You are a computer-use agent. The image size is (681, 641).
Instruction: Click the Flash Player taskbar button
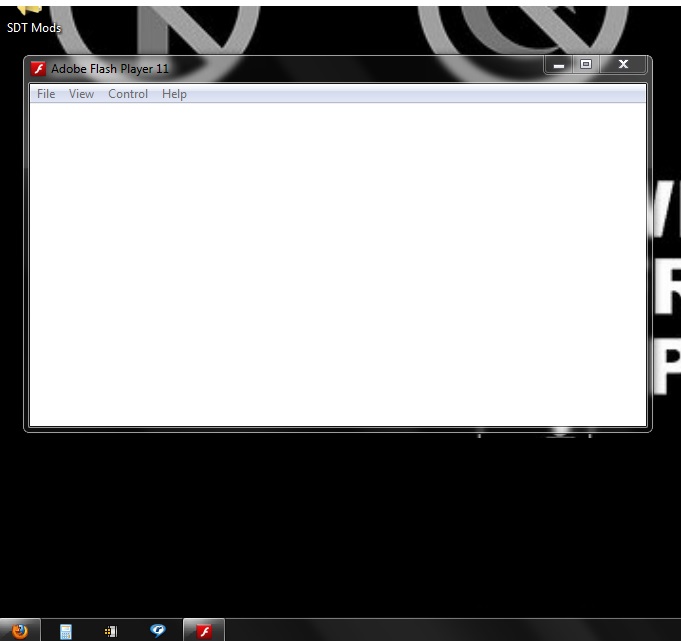[204, 631]
